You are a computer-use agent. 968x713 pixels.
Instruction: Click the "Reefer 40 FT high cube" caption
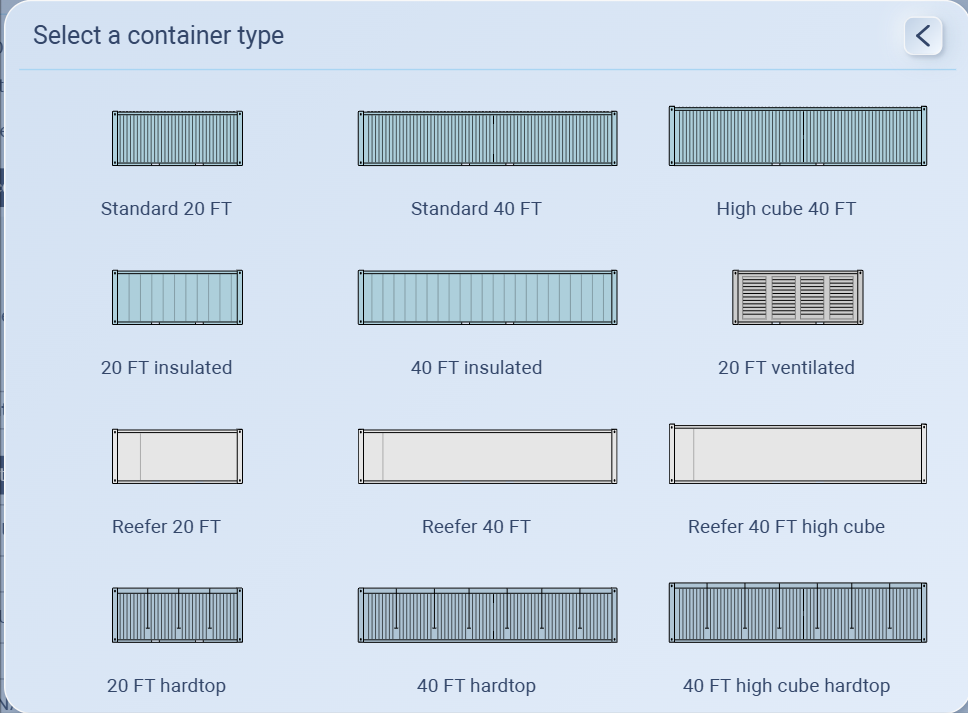(x=786, y=527)
